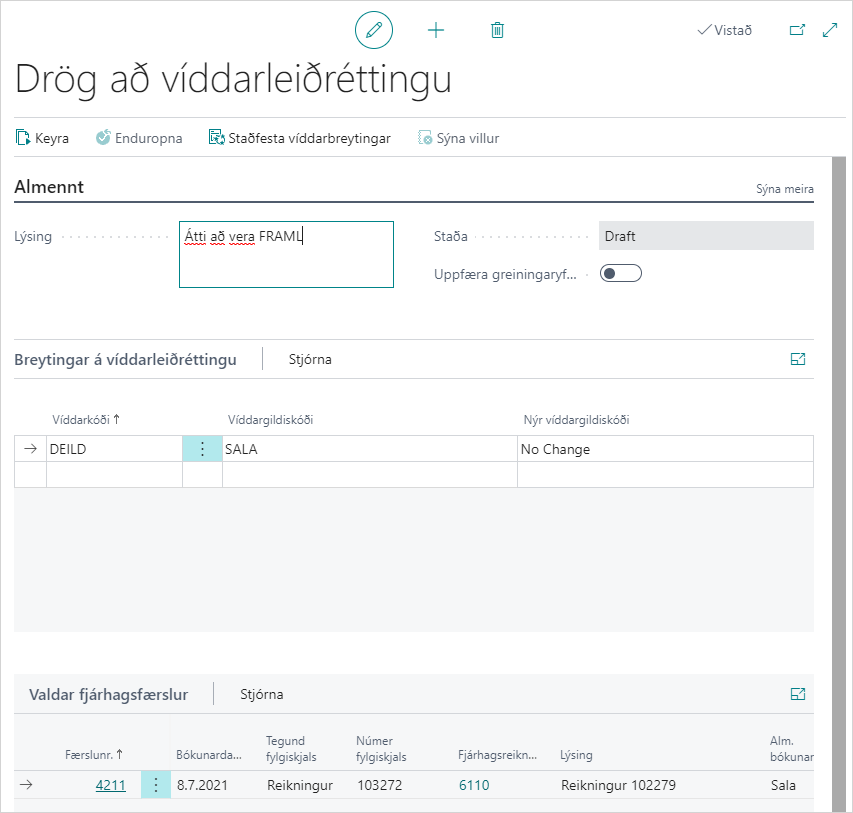Image resolution: width=853 pixels, height=813 pixels.
Task: Click into the Lýsing description text field
Action: 286,254
